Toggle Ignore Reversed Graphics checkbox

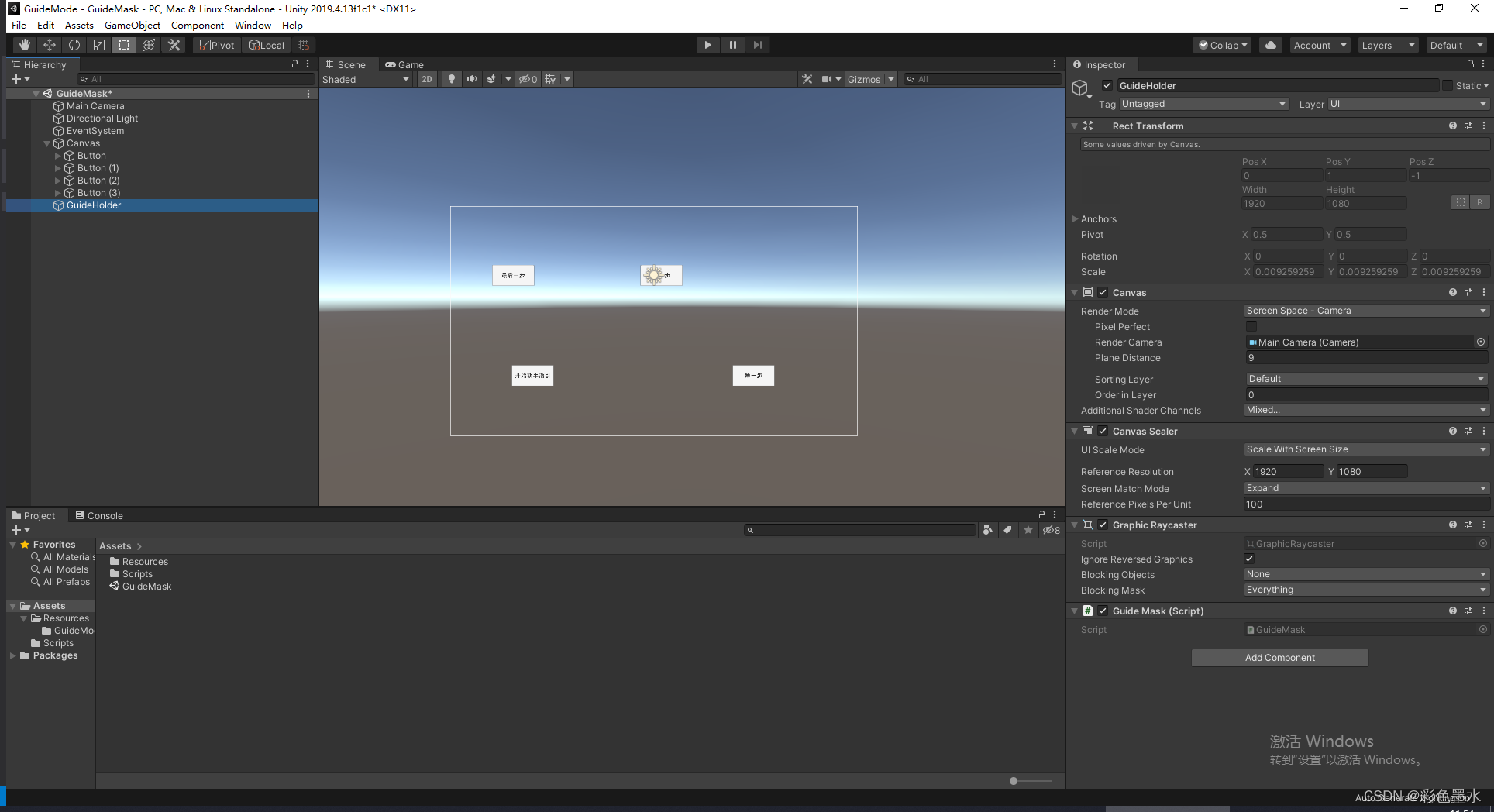point(1249,559)
